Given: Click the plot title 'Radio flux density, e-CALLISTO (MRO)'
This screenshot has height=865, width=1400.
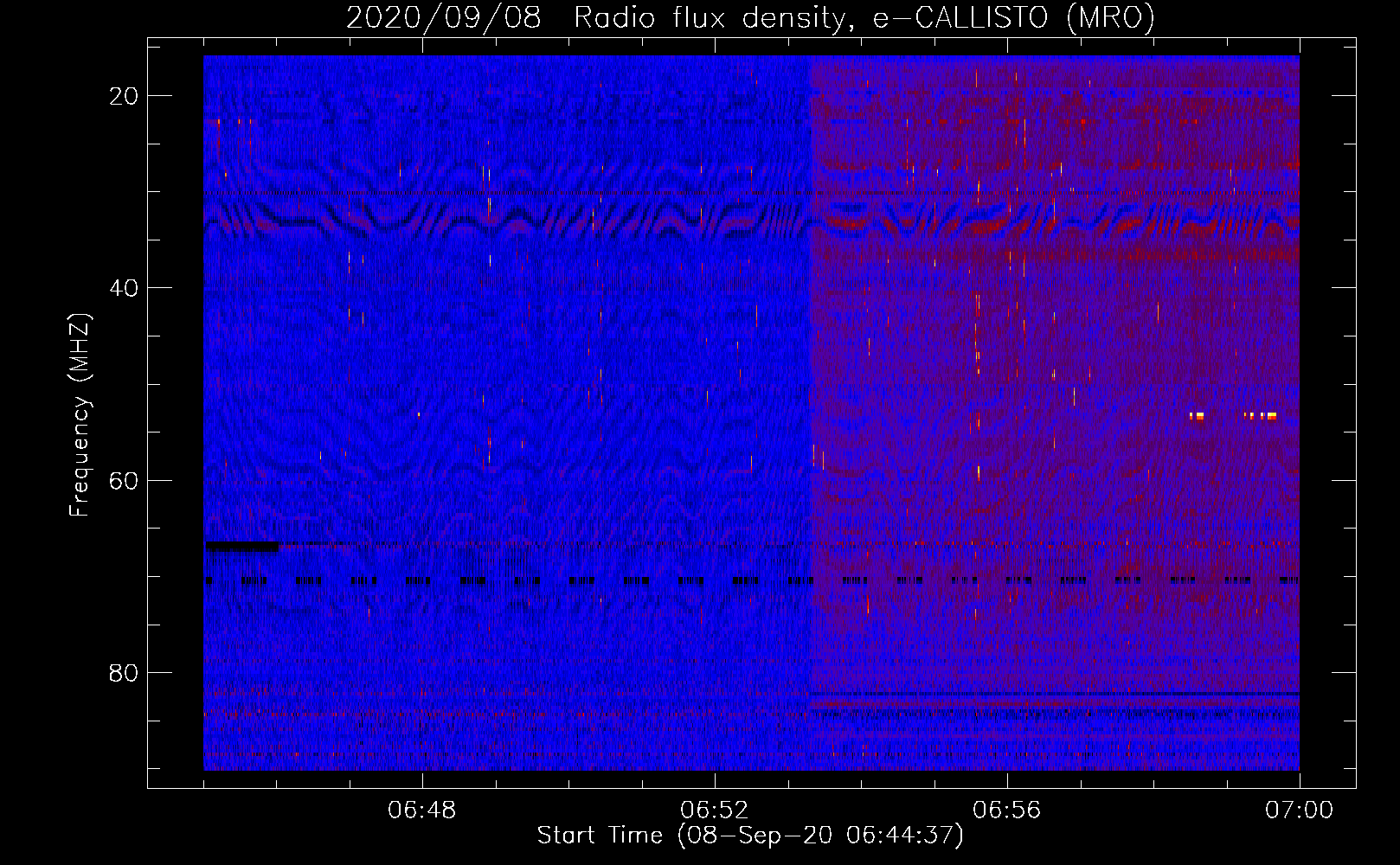Looking at the screenshot, I should (x=864, y=17).
